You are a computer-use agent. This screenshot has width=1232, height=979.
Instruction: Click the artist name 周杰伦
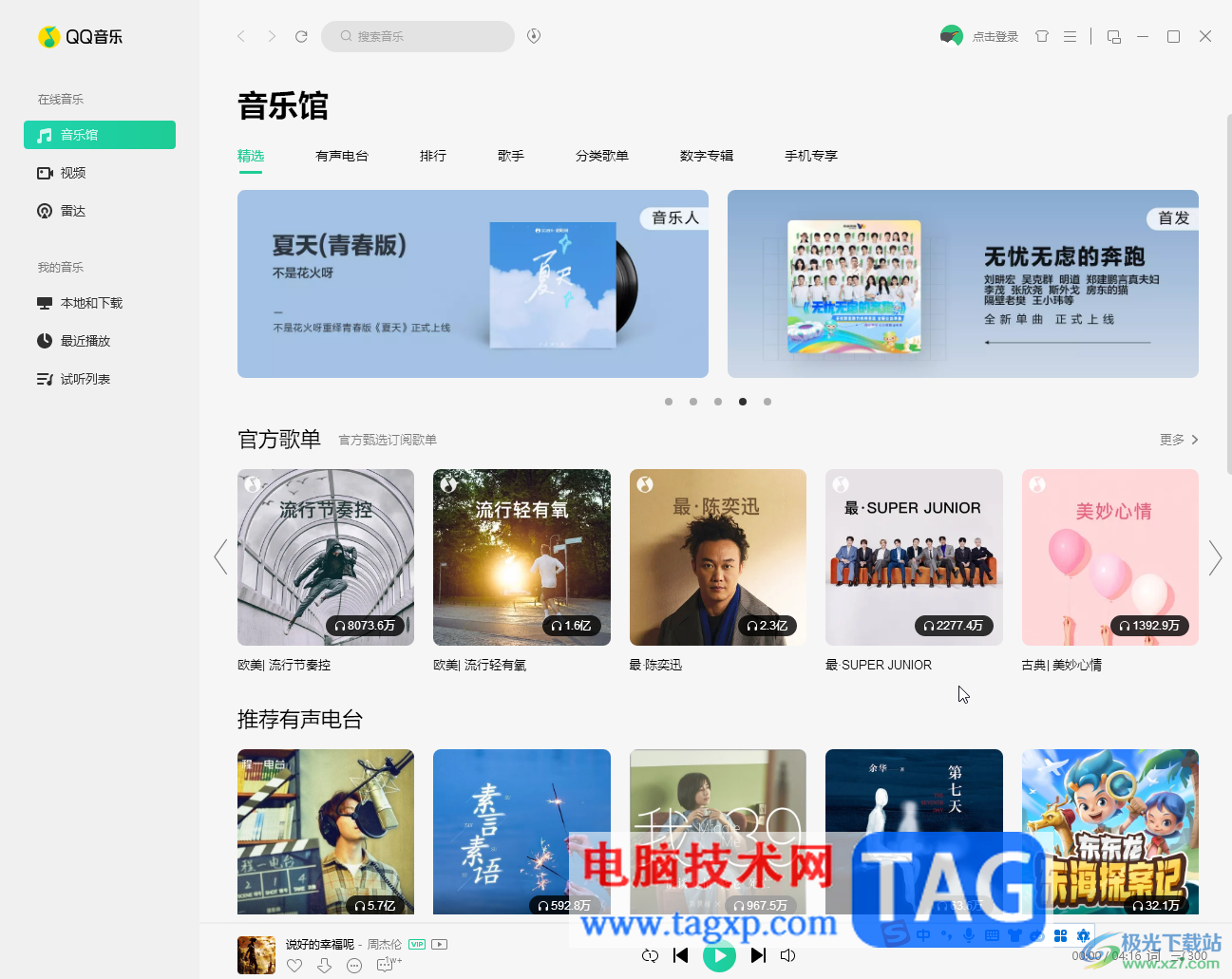(x=385, y=945)
